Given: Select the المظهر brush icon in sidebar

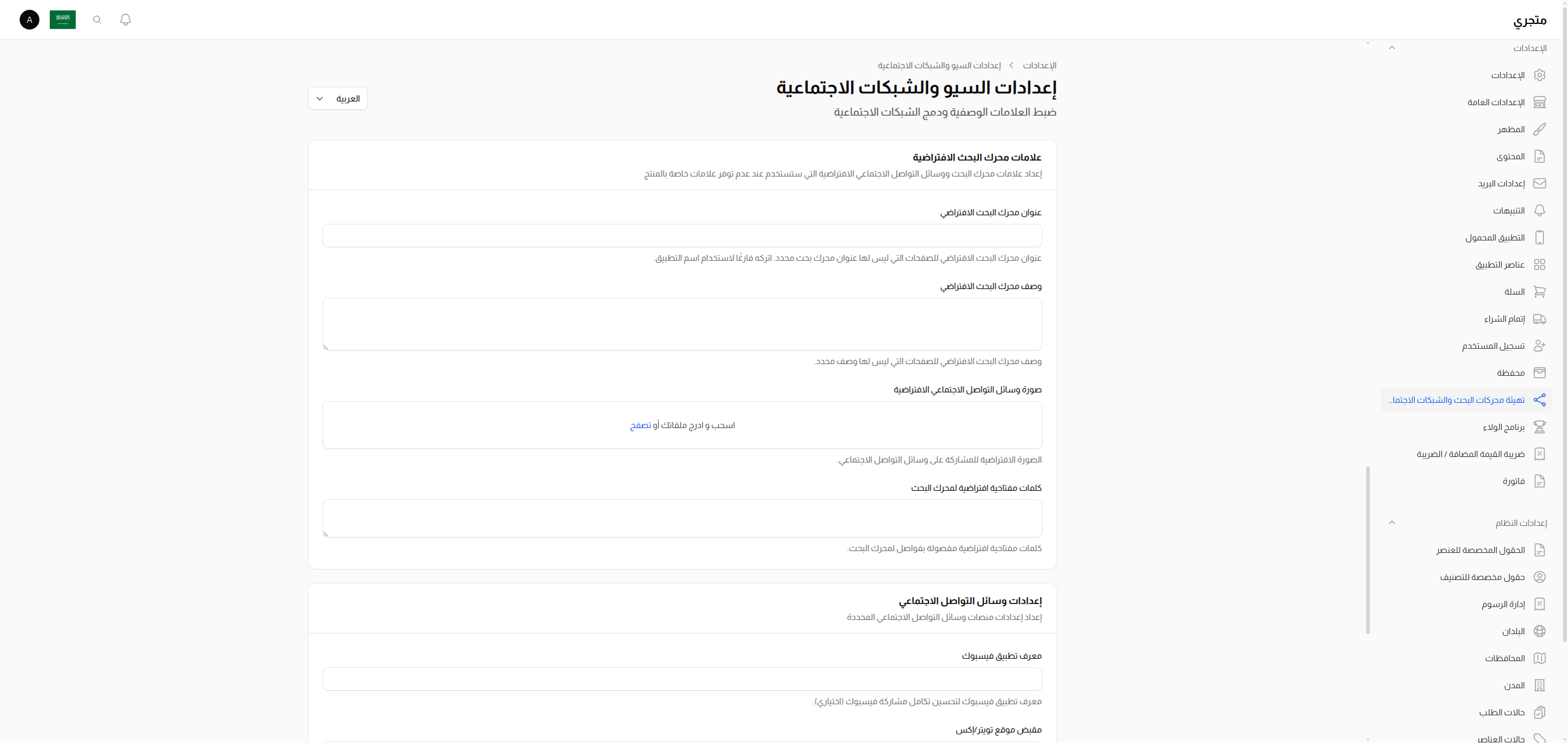Looking at the screenshot, I should click(1541, 129).
